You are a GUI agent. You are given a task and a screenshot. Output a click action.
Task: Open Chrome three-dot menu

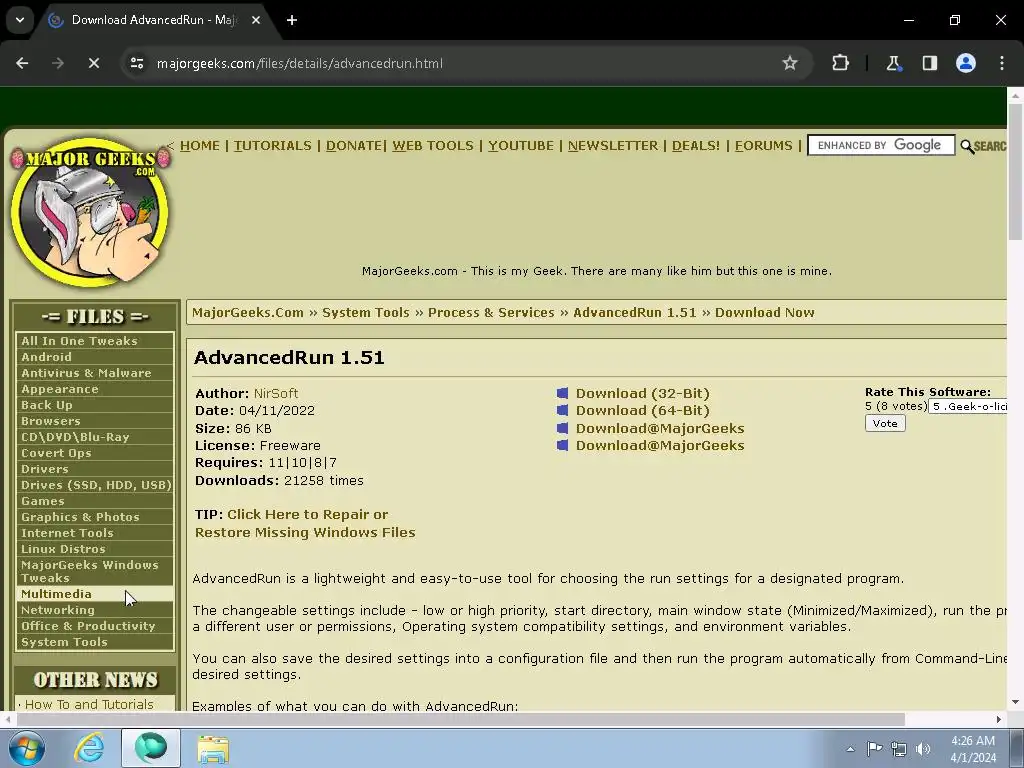1002,63
